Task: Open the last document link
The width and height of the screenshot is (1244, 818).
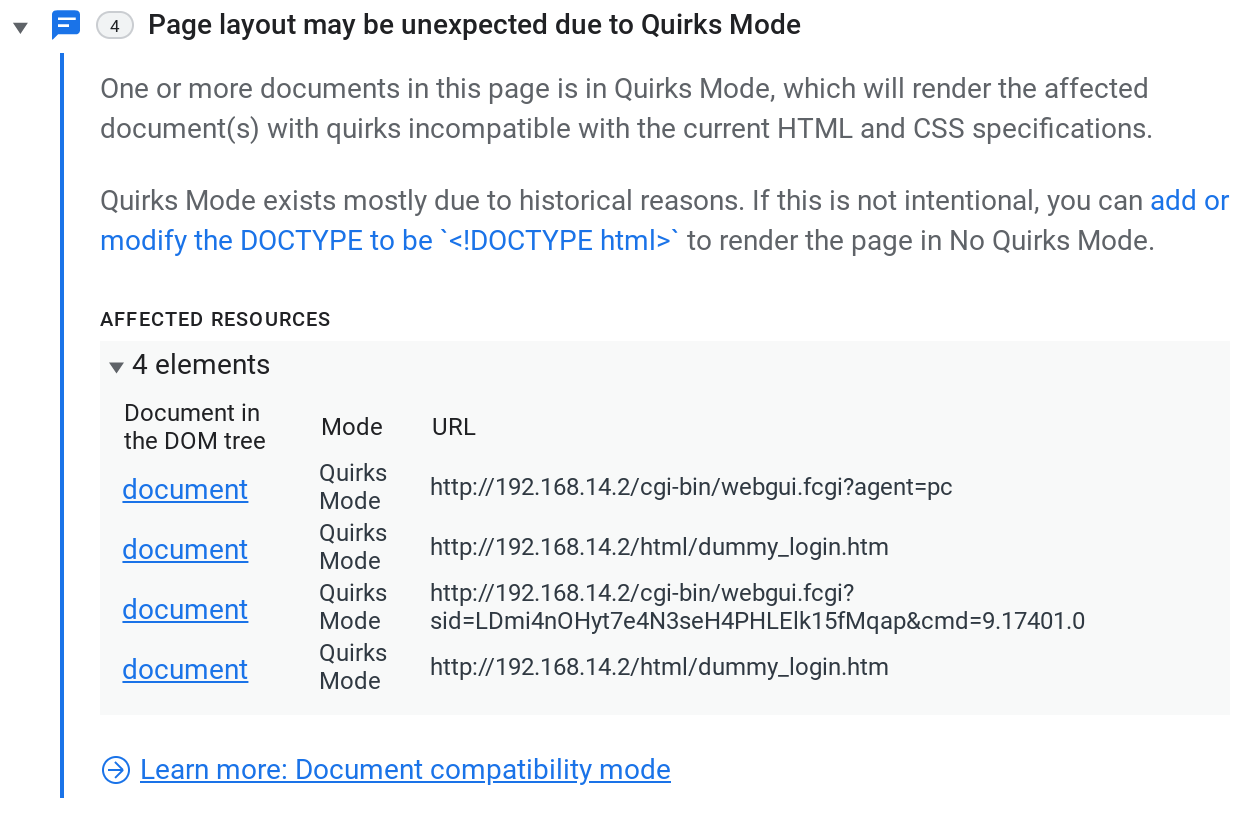Action: (x=185, y=670)
